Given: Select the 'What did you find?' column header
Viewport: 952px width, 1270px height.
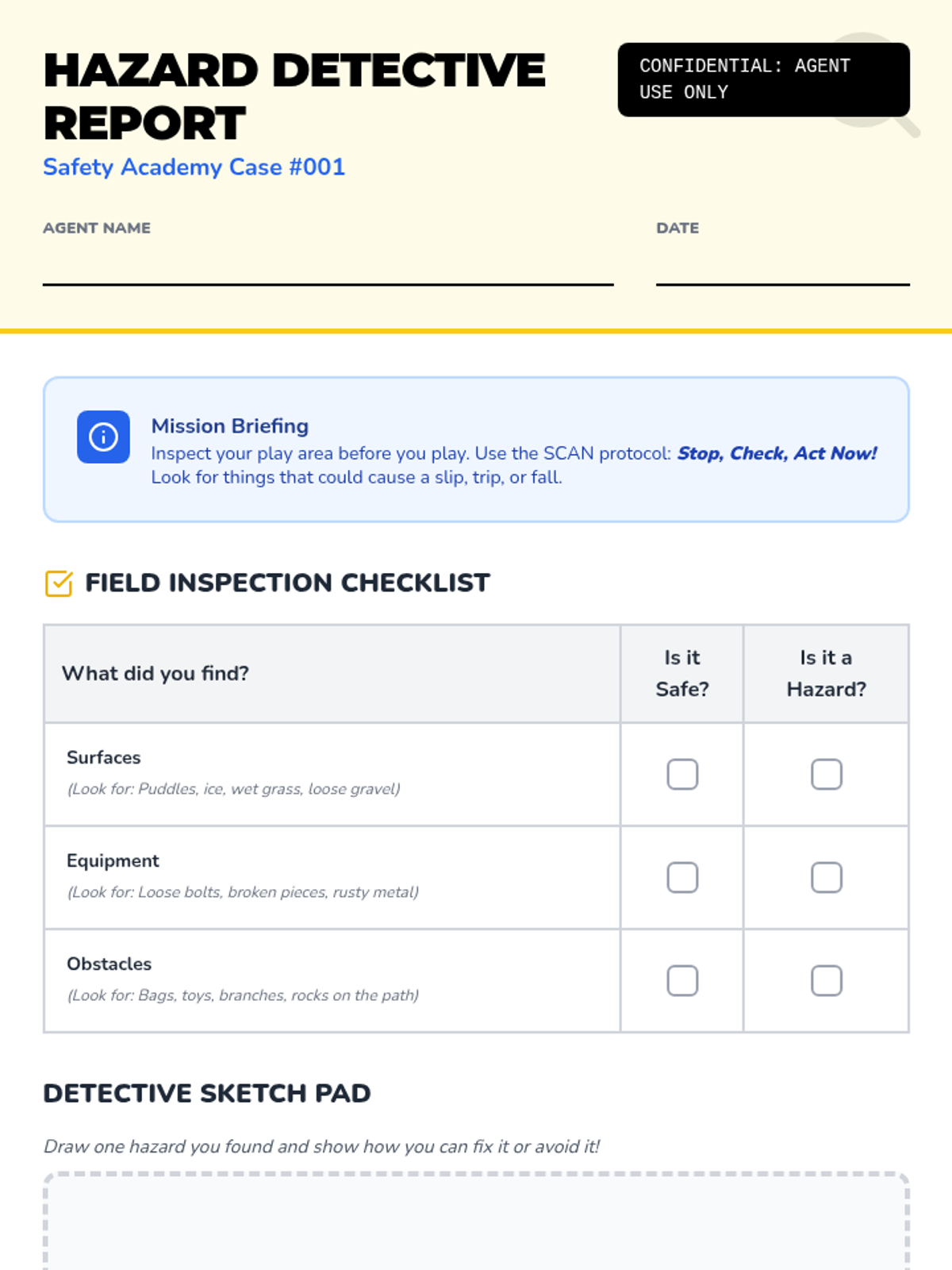Looking at the screenshot, I should click(155, 673).
